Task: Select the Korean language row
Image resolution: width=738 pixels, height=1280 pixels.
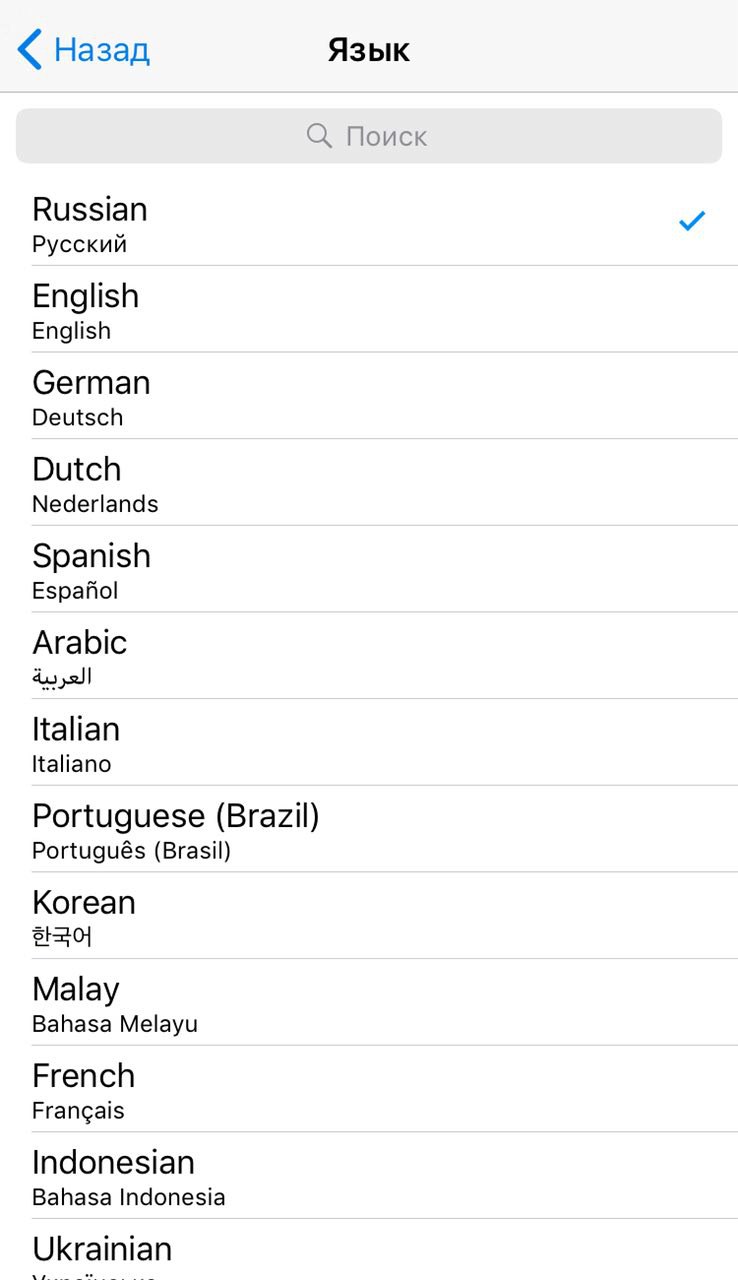Action: click(x=369, y=916)
